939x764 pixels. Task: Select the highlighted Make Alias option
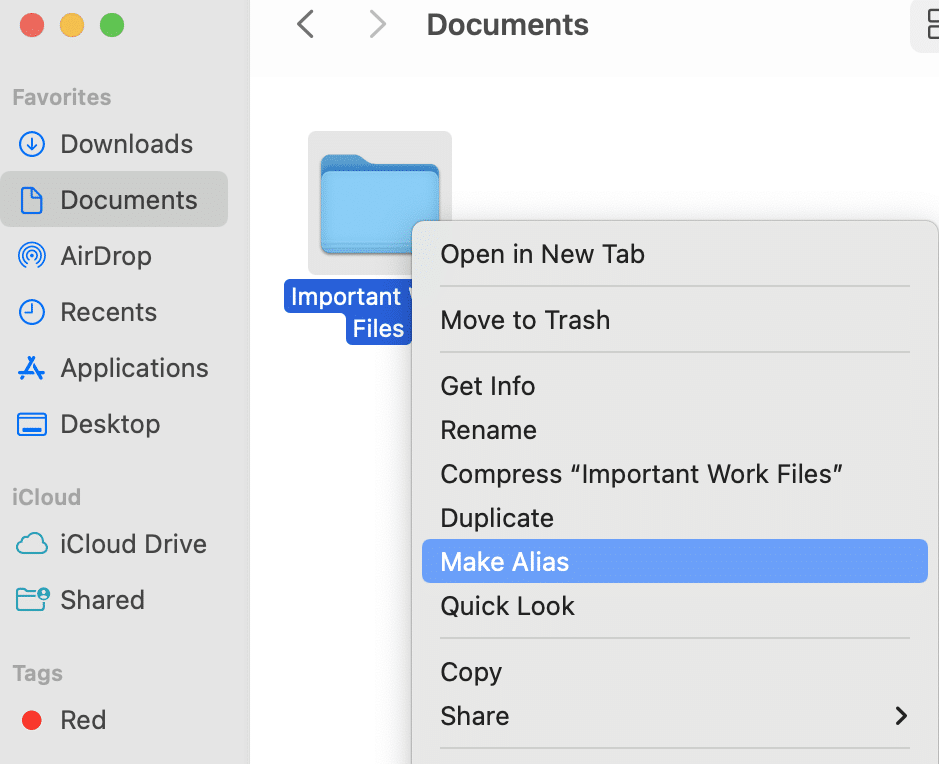pyautogui.click(x=503, y=561)
